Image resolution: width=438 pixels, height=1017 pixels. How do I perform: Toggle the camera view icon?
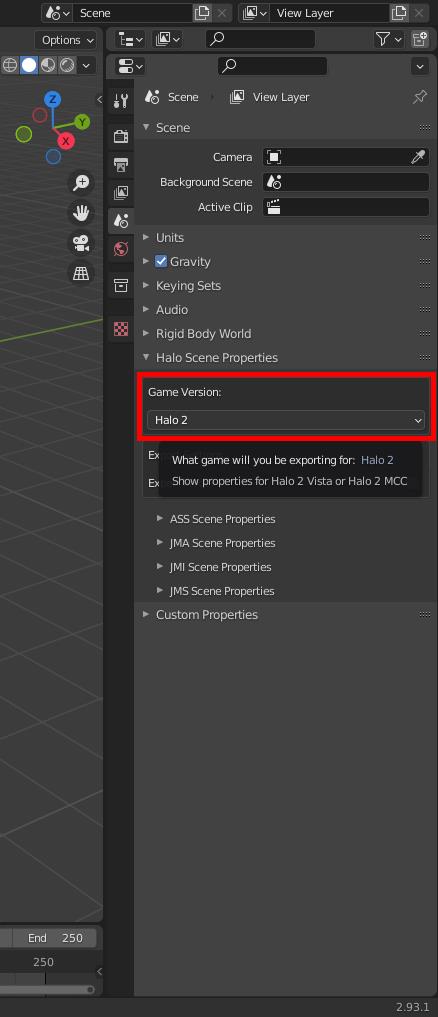(x=81, y=243)
